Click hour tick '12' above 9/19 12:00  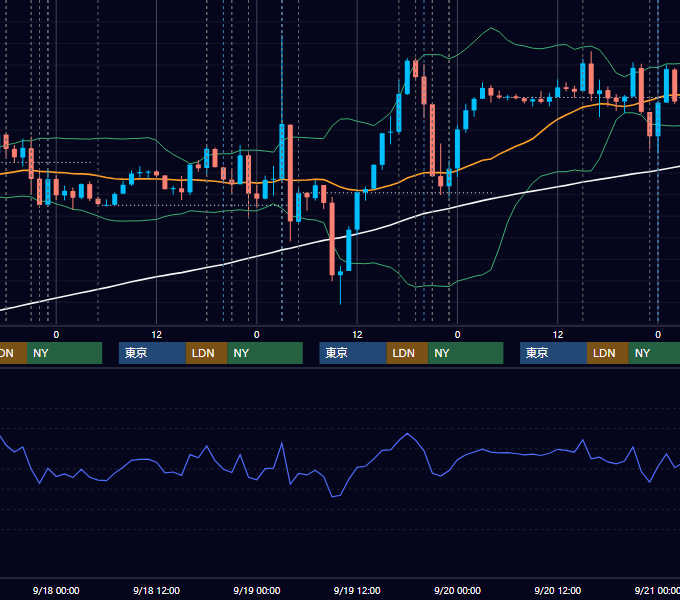357,335
